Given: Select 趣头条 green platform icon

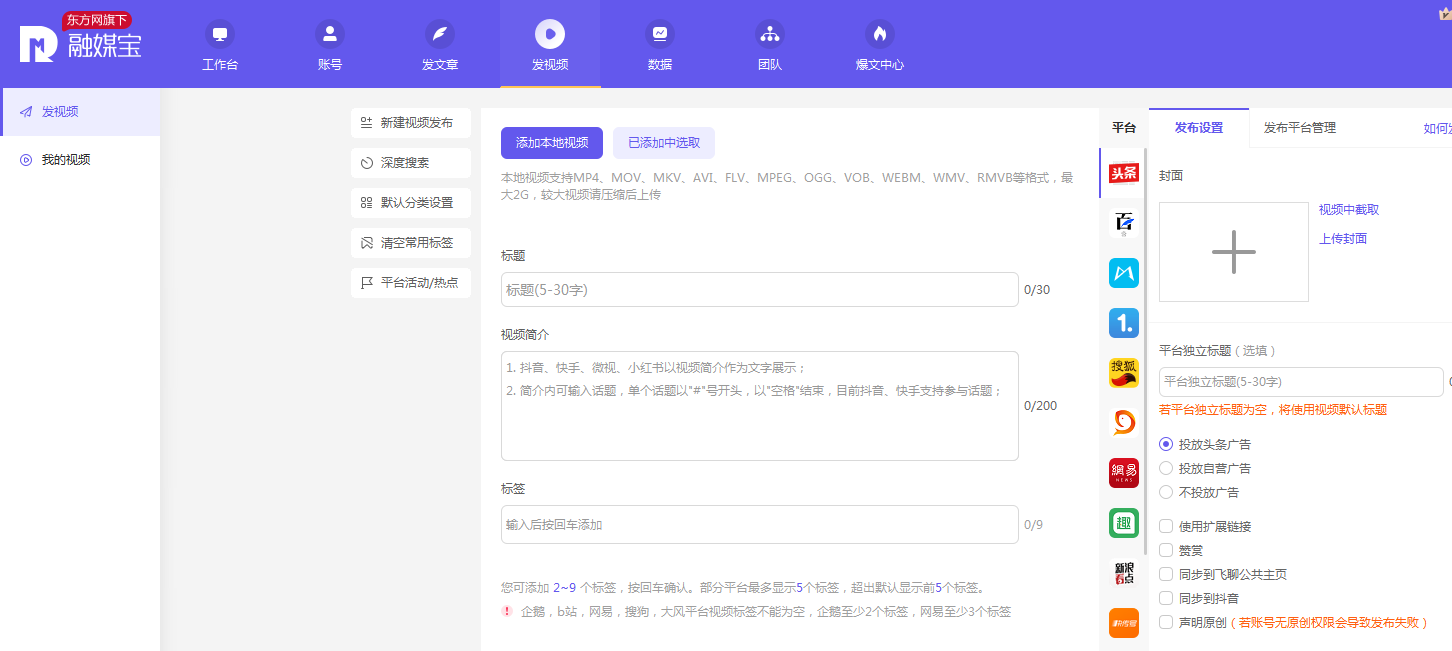Looking at the screenshot, I should click(1124, 523).
